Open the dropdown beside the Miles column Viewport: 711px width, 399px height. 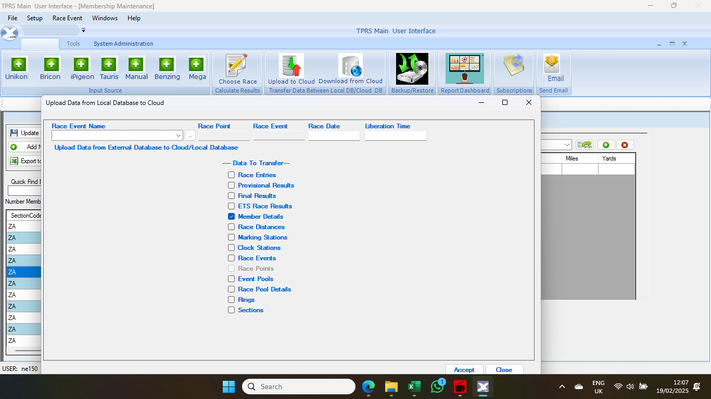567,145
